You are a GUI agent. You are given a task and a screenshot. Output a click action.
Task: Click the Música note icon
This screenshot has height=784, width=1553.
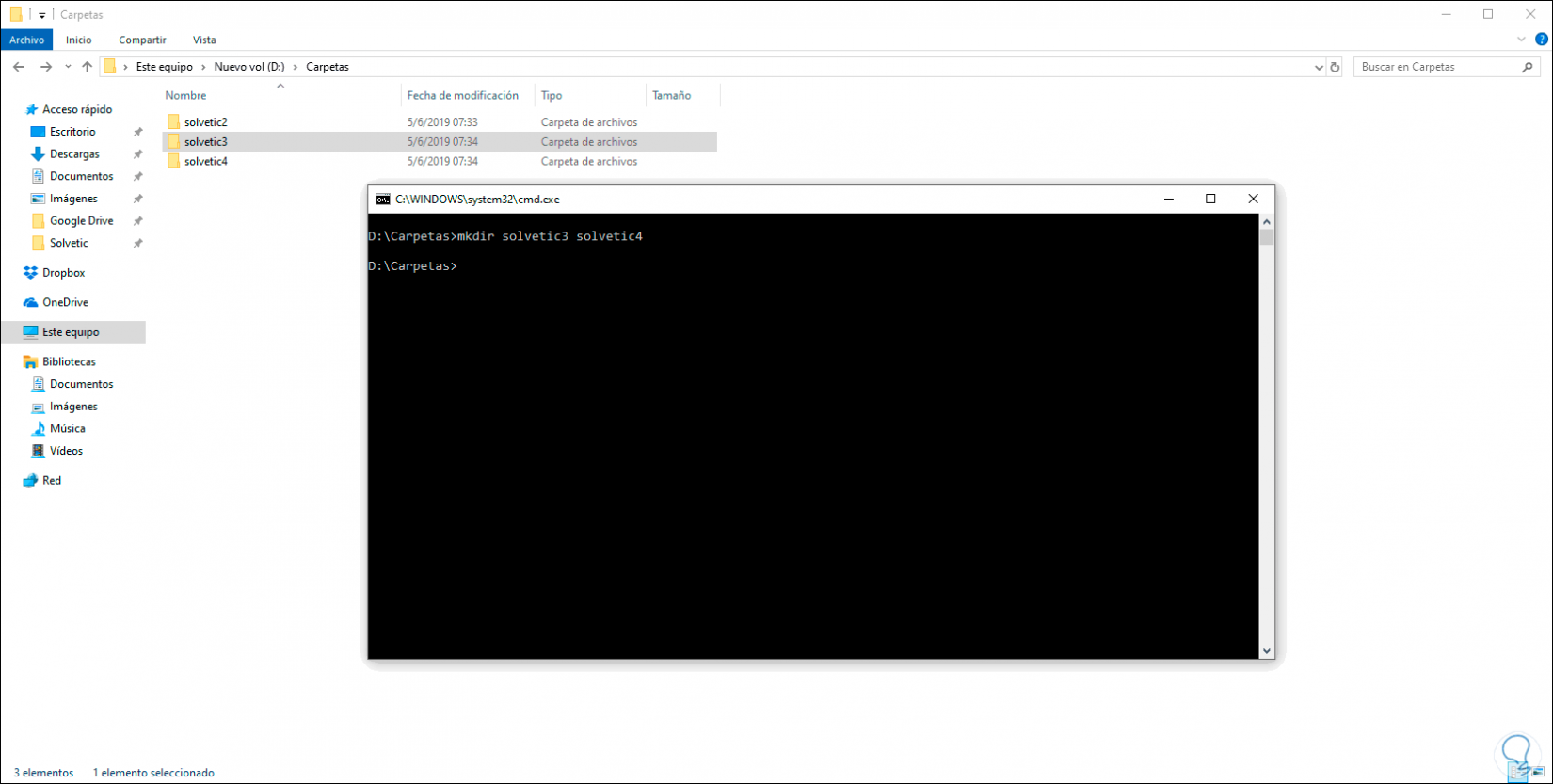[38, 428]
